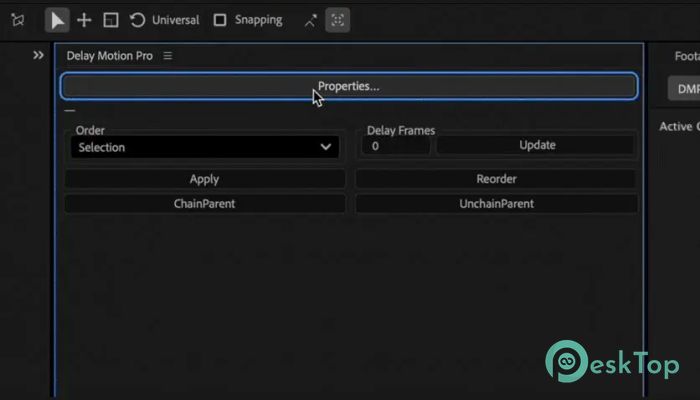Click the Reorder button
Screen dimensions: 700x400
tap(496, 179)
